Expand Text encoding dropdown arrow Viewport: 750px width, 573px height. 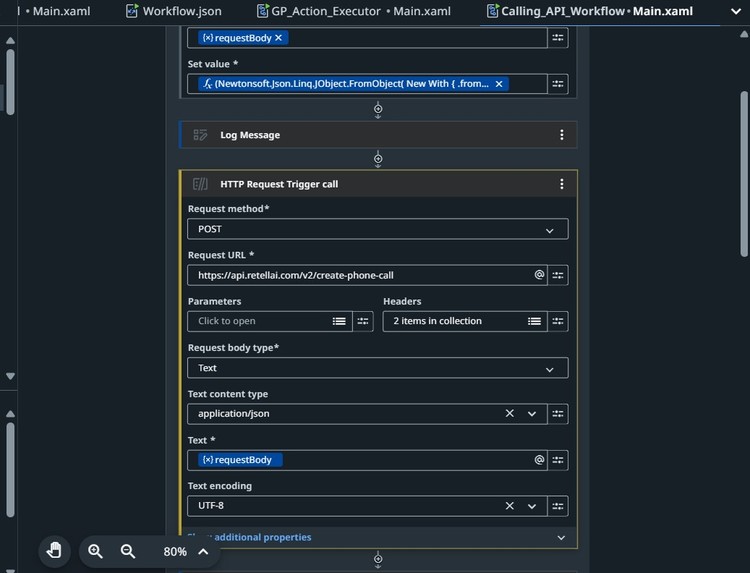click(x=532, y=507)
